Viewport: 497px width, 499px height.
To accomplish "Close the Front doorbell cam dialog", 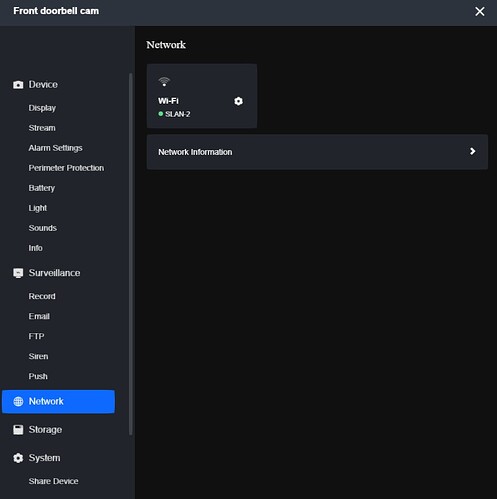I will point(480,11).
